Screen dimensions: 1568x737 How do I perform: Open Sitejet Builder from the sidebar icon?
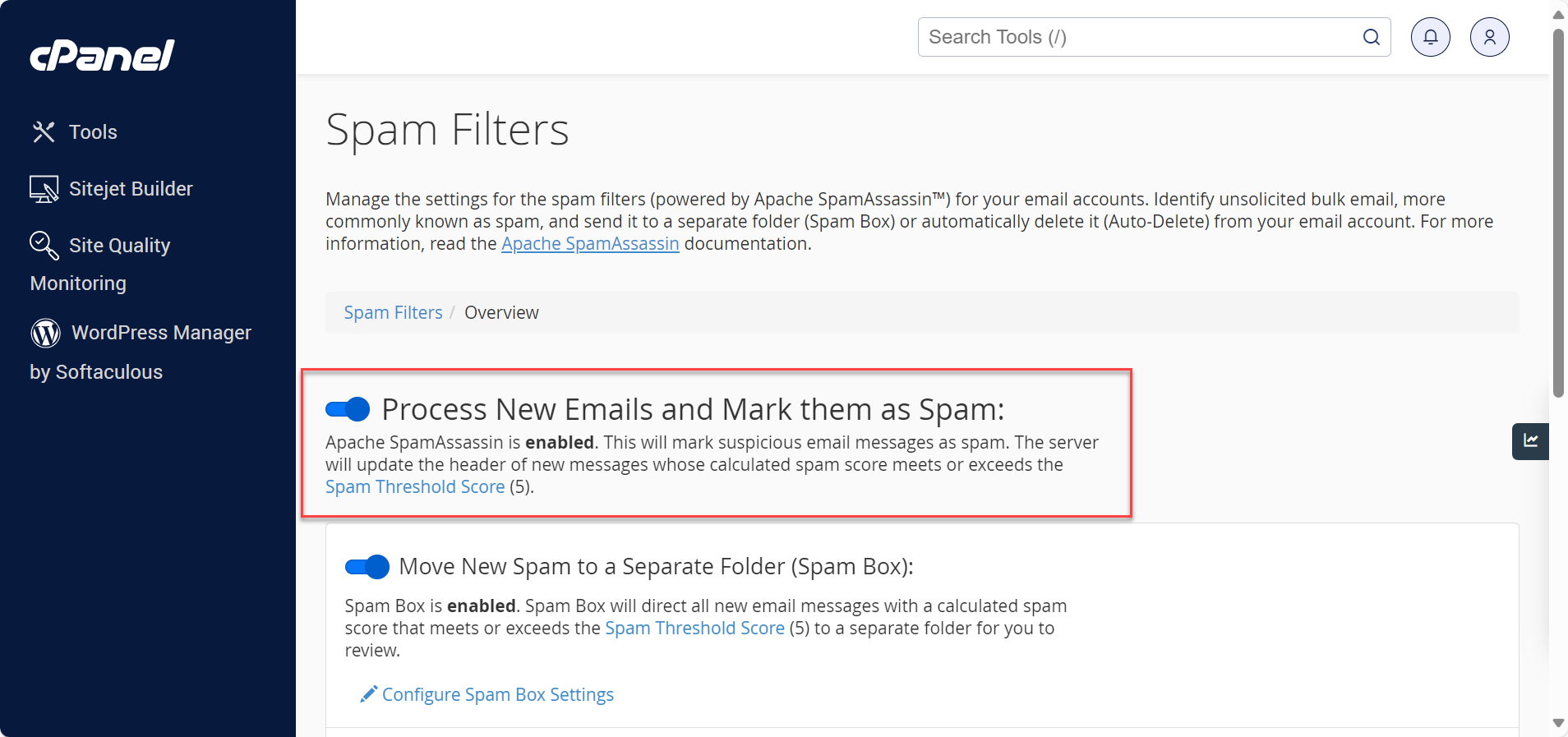click(x=44, y=188)
